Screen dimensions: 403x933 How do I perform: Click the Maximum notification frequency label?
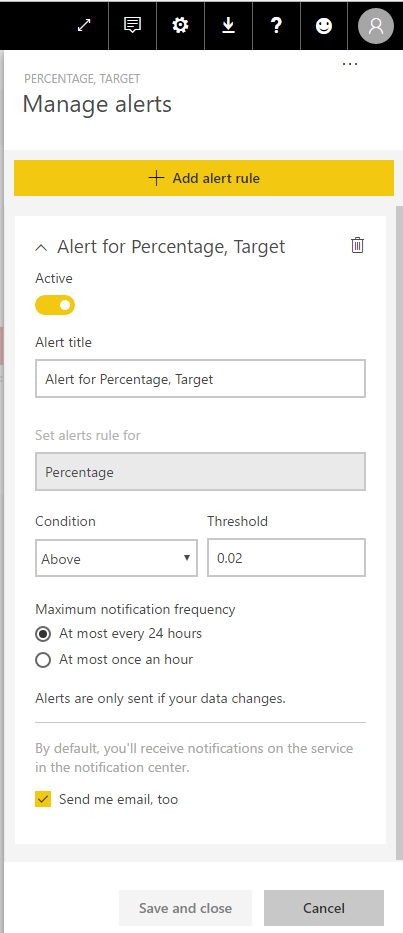point(135,609)
